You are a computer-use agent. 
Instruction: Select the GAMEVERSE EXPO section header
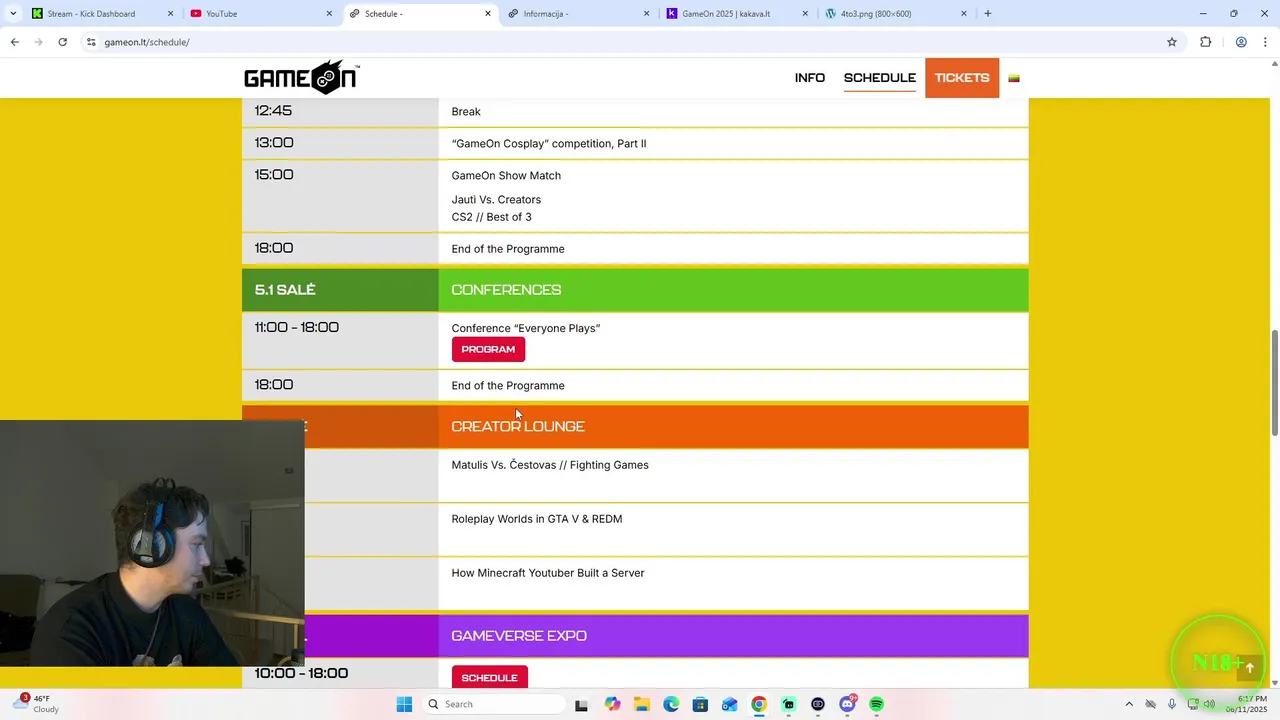tap(519, 636)
